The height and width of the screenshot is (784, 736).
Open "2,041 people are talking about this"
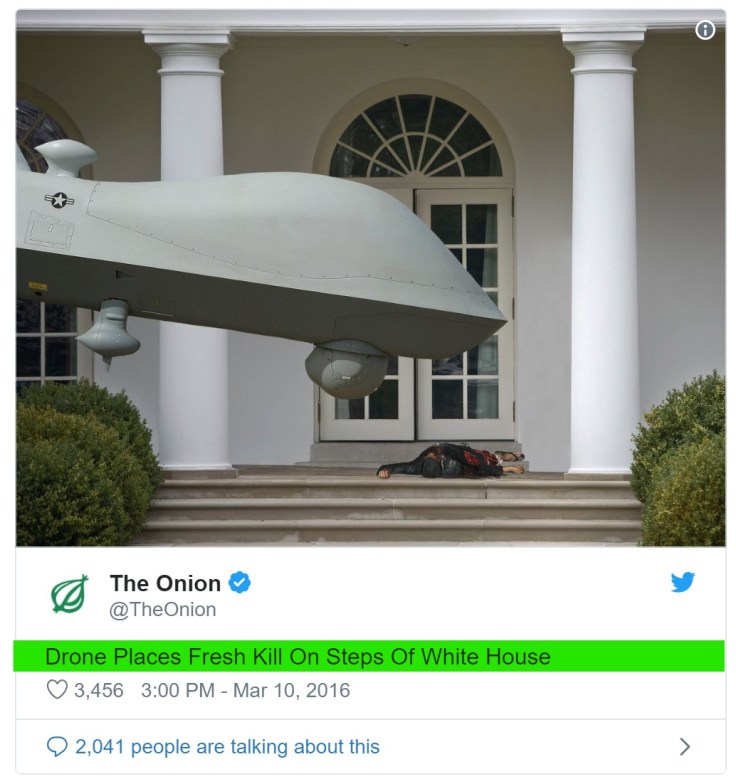[228, 746]
